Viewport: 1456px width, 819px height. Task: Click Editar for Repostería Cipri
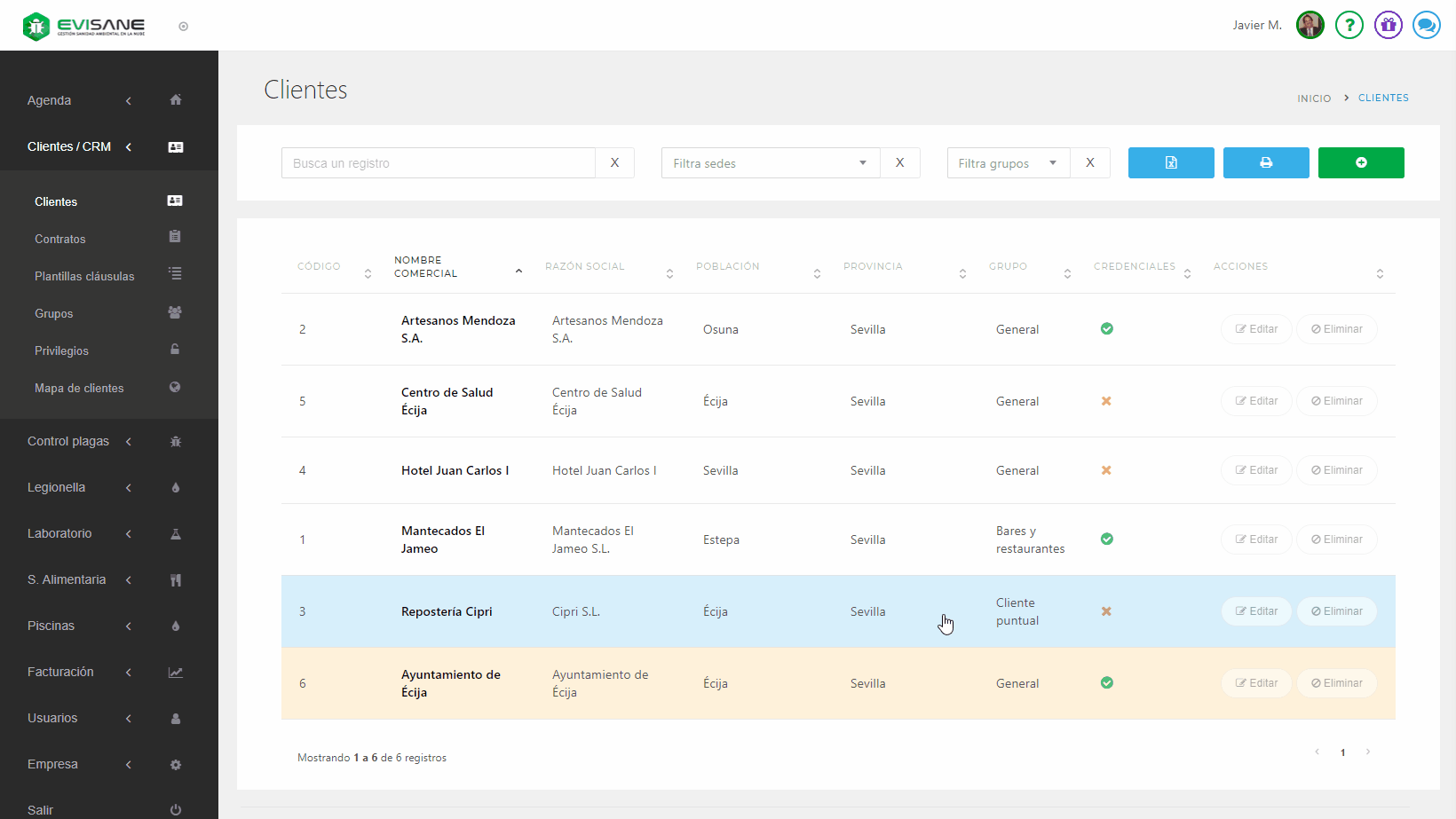(1256, 611)
